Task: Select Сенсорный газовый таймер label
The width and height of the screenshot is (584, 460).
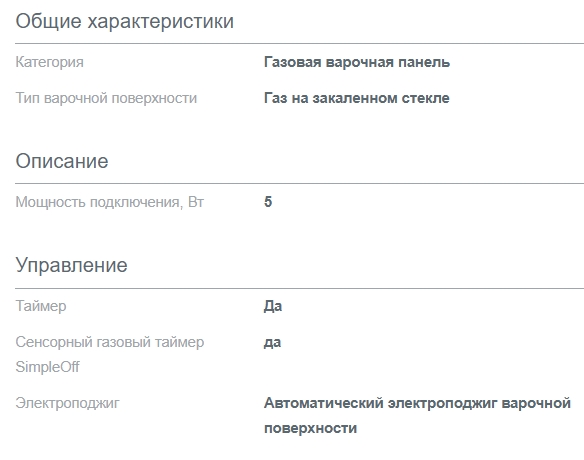Action: (110, 342)
